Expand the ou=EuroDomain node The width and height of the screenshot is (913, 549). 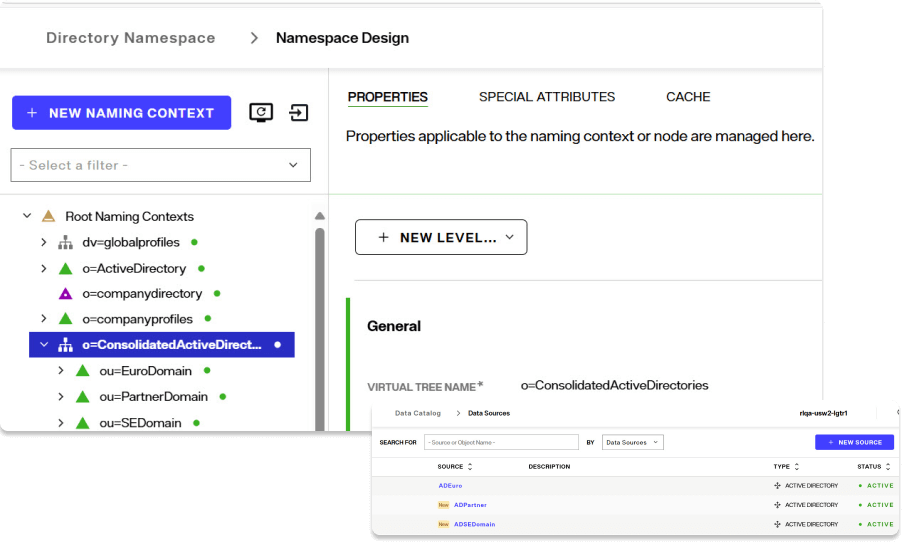tap(61, 370)
